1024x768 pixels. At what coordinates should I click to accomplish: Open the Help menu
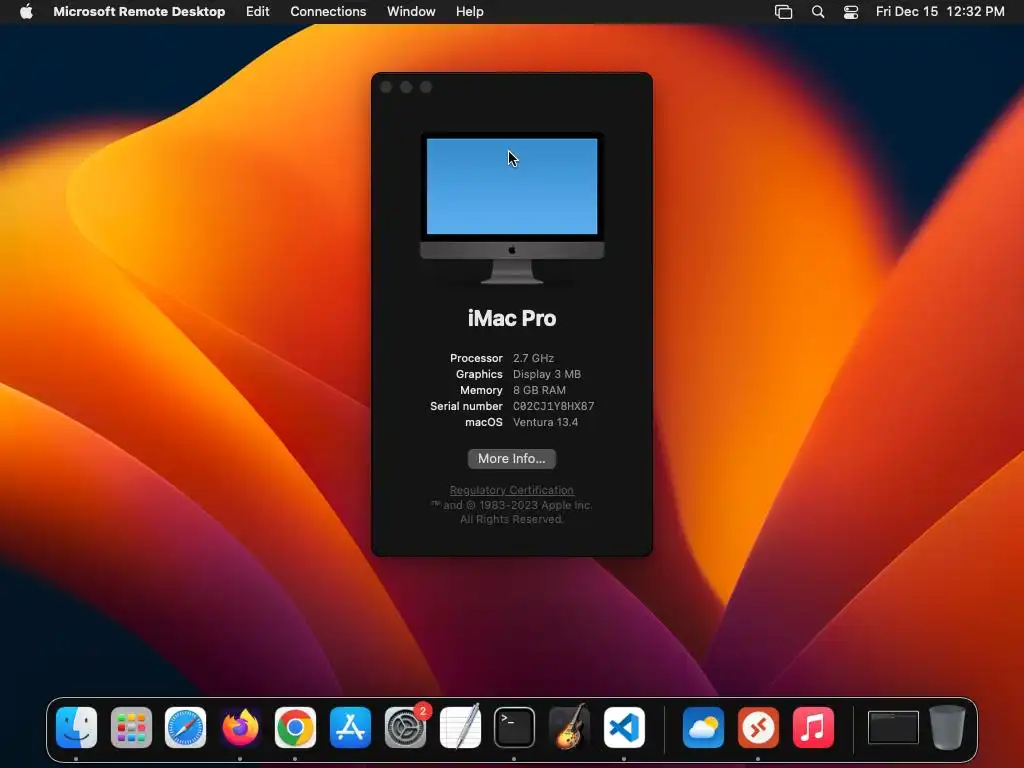(x=470, y=12)
